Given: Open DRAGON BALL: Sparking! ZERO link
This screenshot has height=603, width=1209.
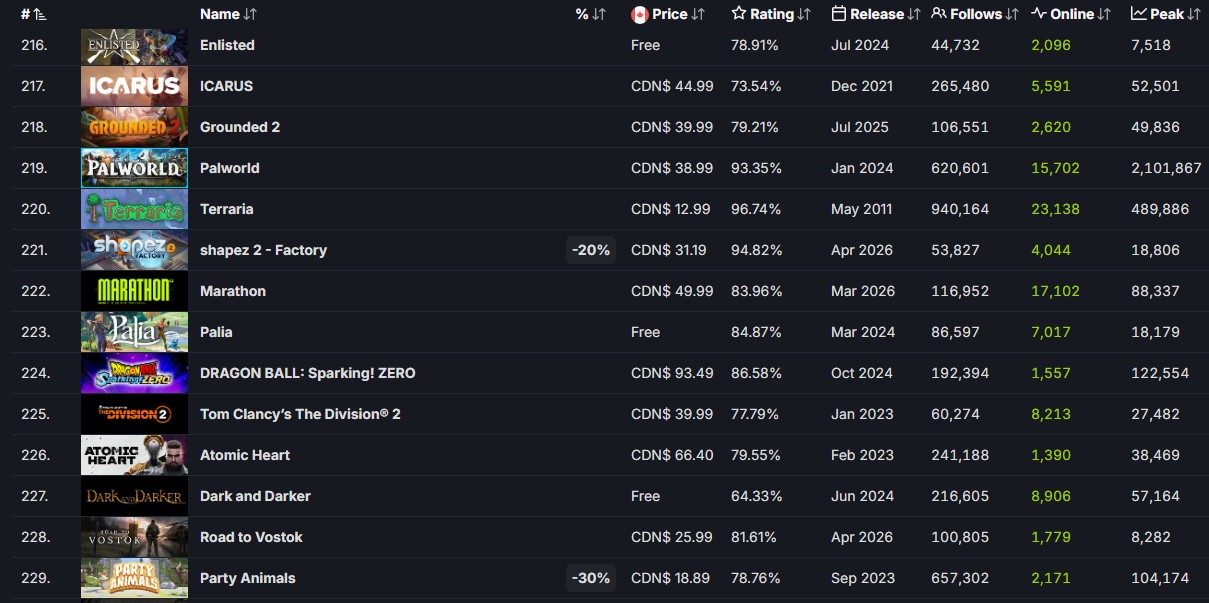Looking at the screenshot, I should (x=308, y=373).
